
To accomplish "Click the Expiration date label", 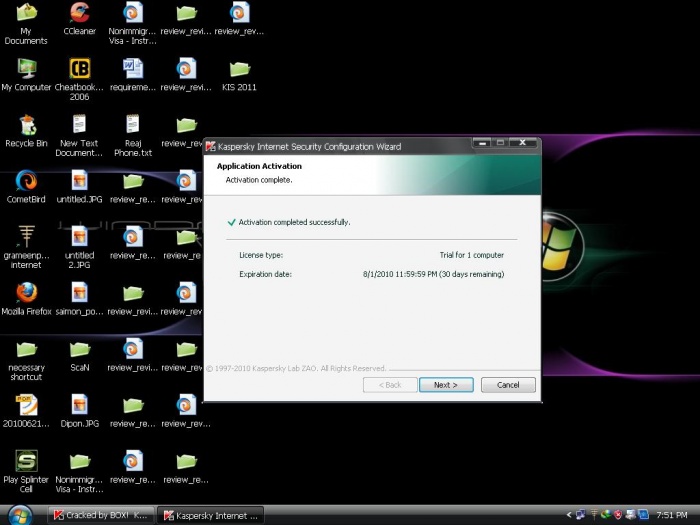I will pyautogui.click(x=265, y=274).
